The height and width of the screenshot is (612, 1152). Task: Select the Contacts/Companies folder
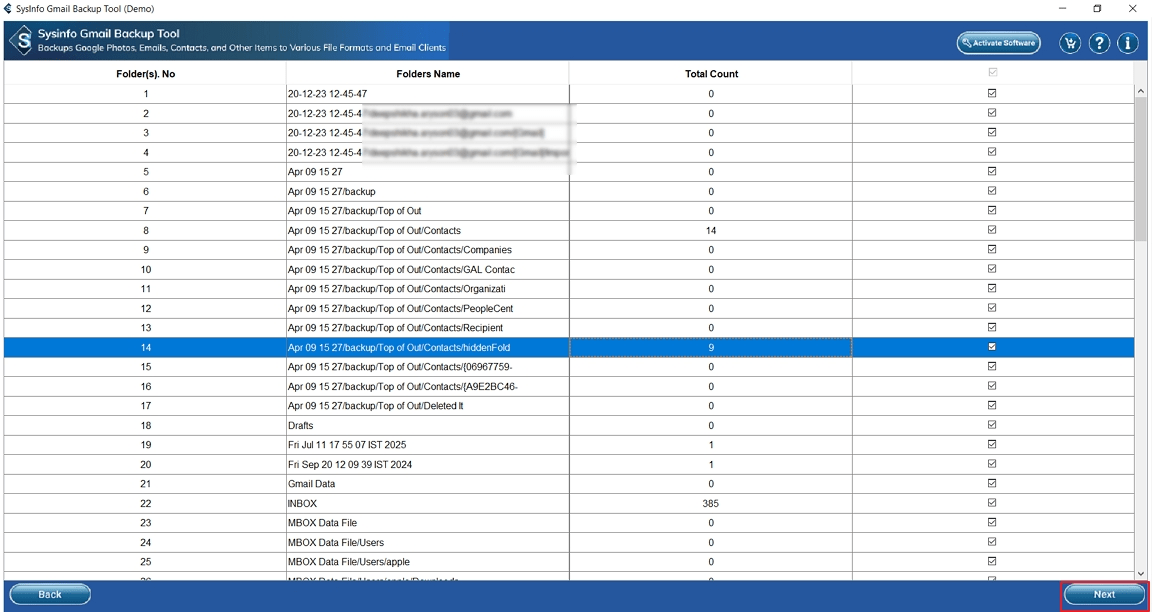click(400, 250)
